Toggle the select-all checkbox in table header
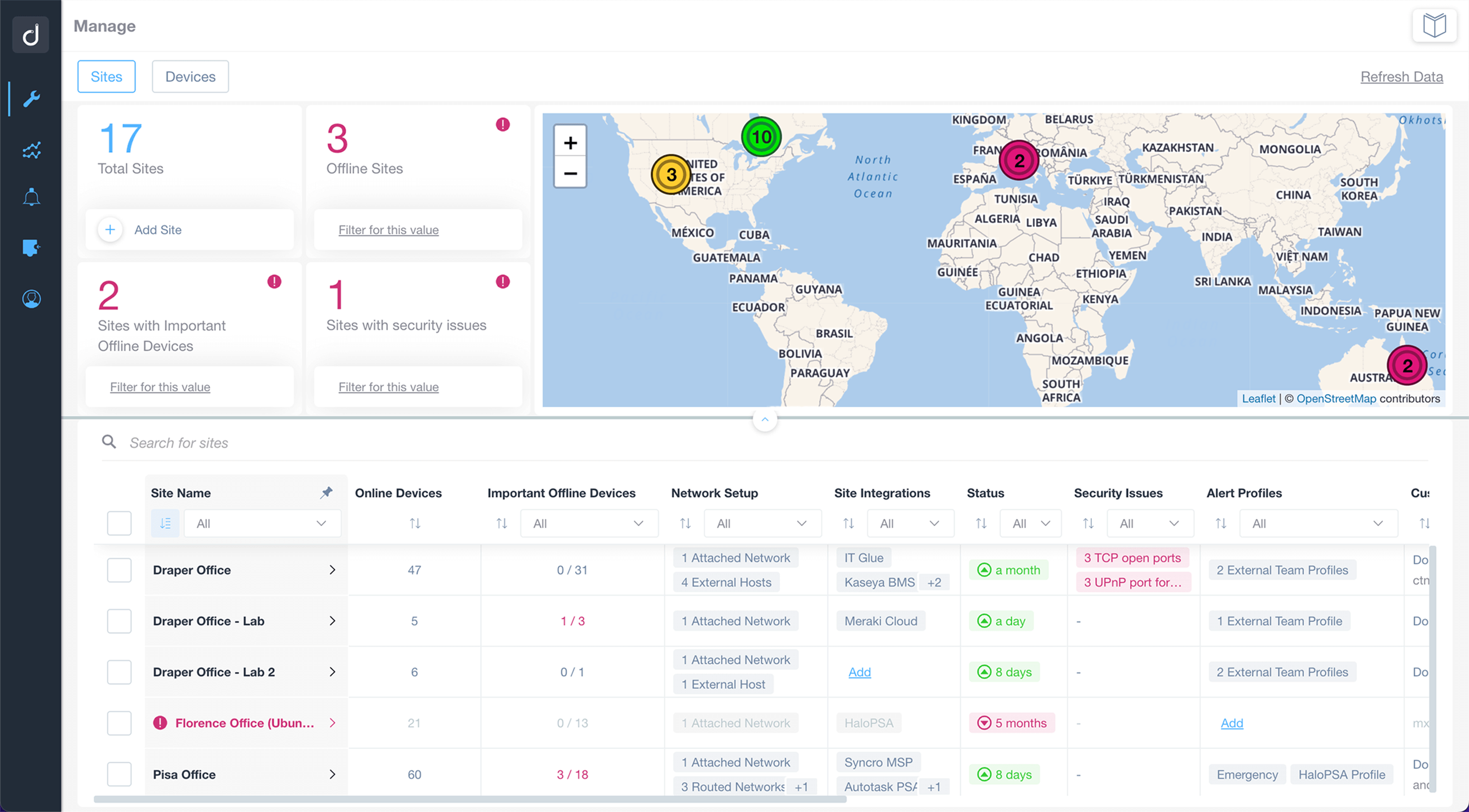This screenshot has width=1469, height=812. click(x=119, y=523)
